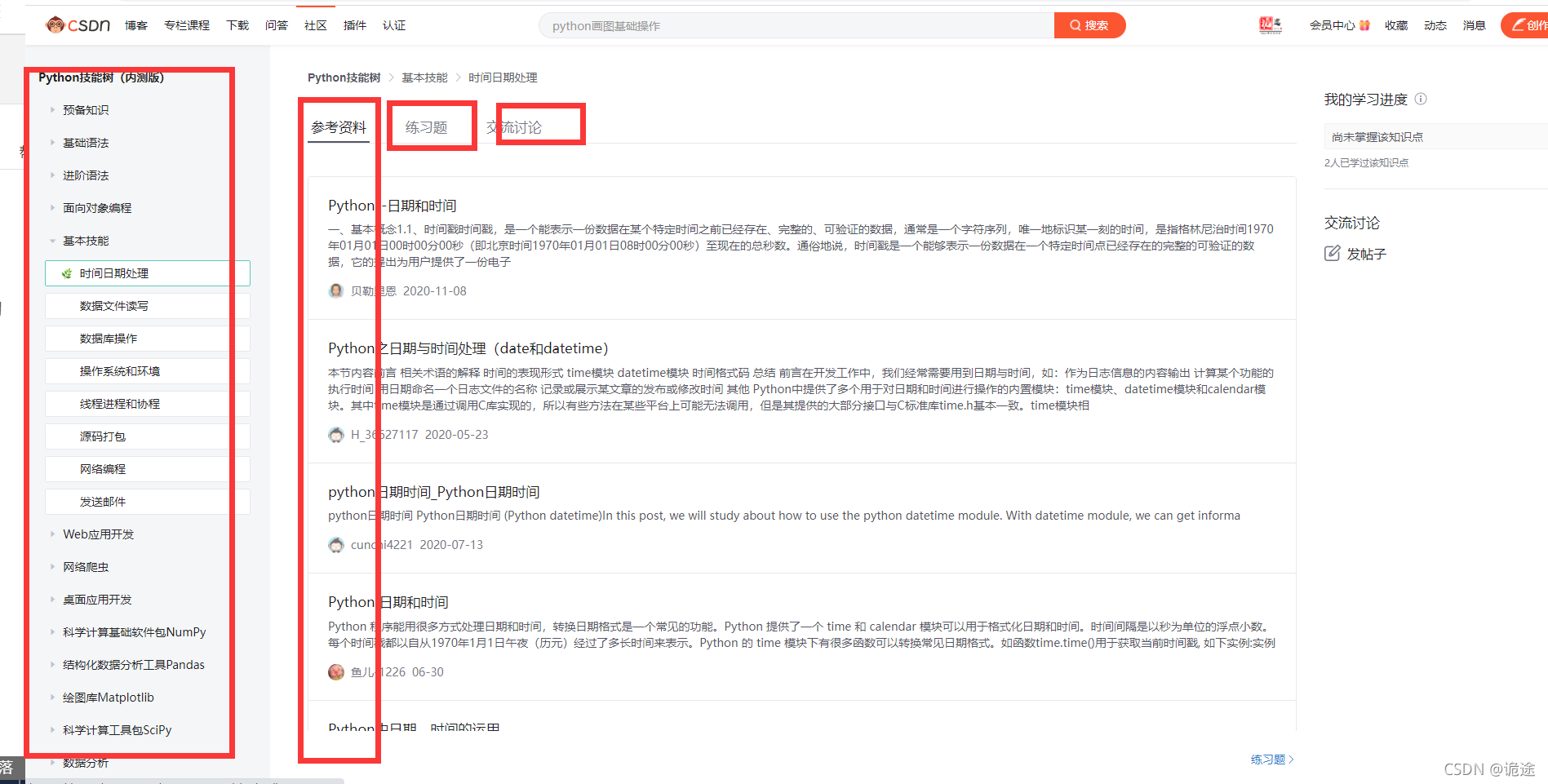
Task: Open 认证 in the top navigation
Action: click(x=394, y=25)
